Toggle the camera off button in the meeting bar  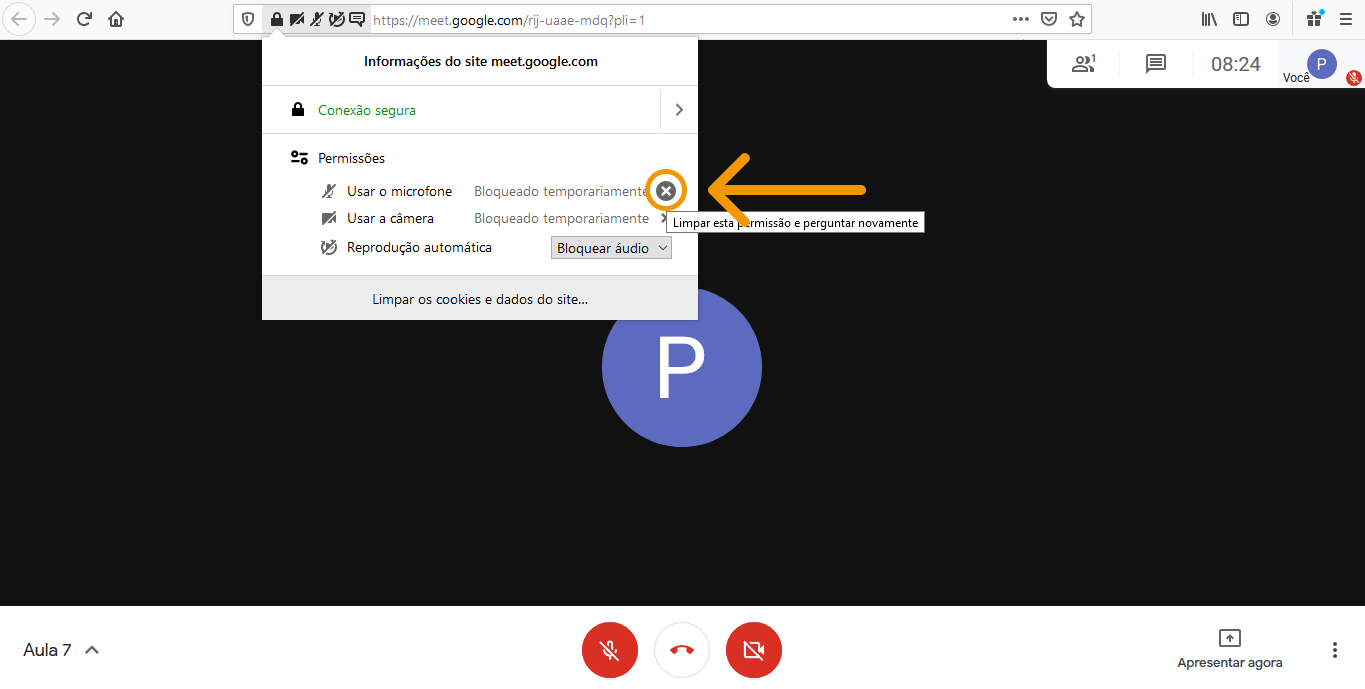(x=754, y=650)
